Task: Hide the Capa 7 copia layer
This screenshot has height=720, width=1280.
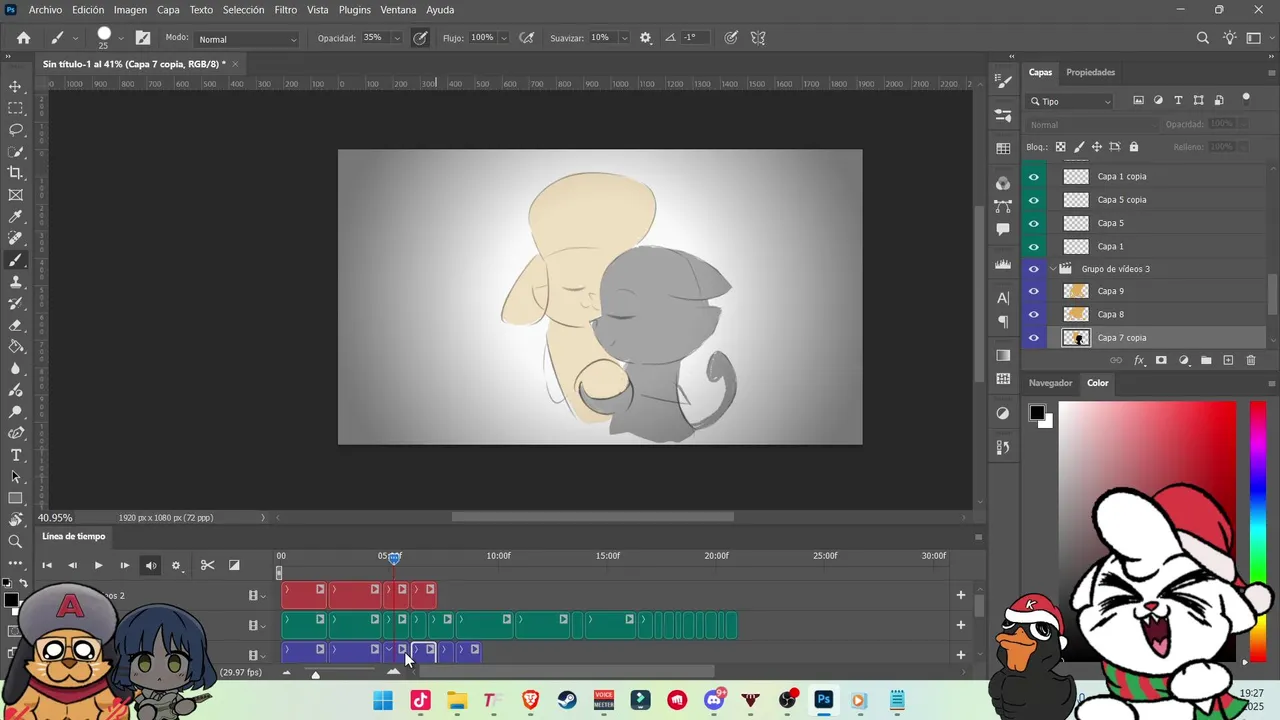Action: tap(1034, 338)
